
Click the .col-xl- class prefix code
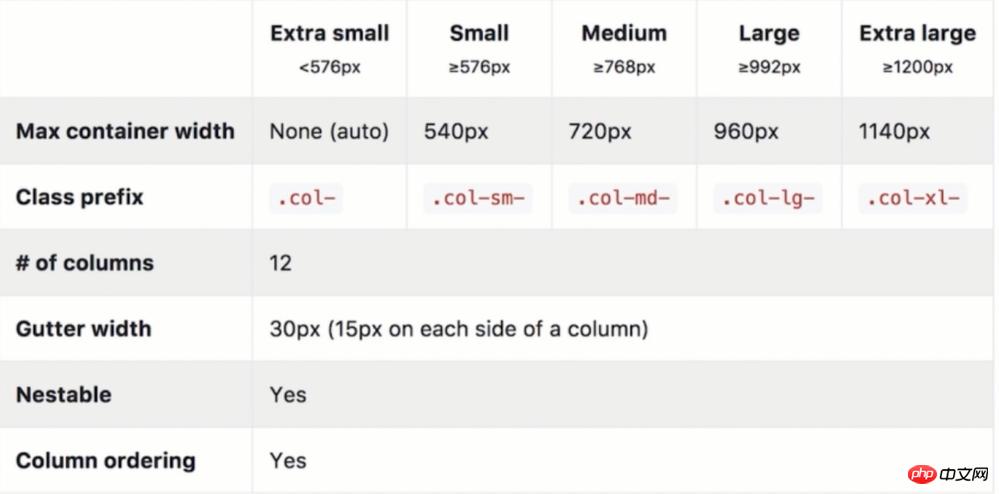click(913, 198)
